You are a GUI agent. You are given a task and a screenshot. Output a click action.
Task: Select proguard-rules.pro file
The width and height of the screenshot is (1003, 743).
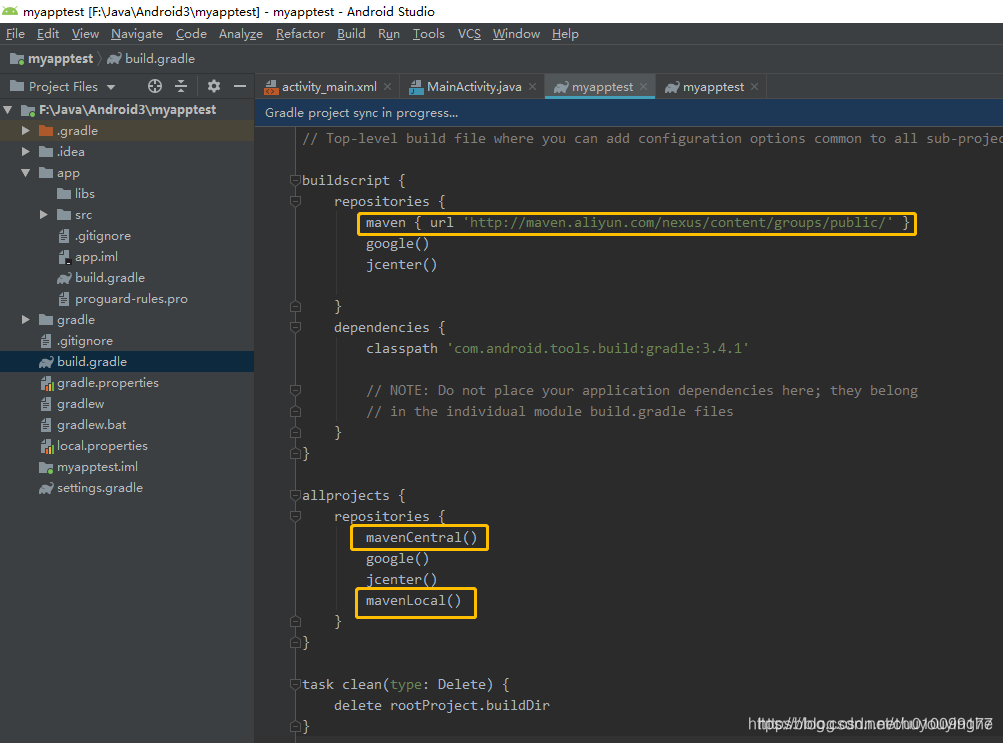pos(122,299)
